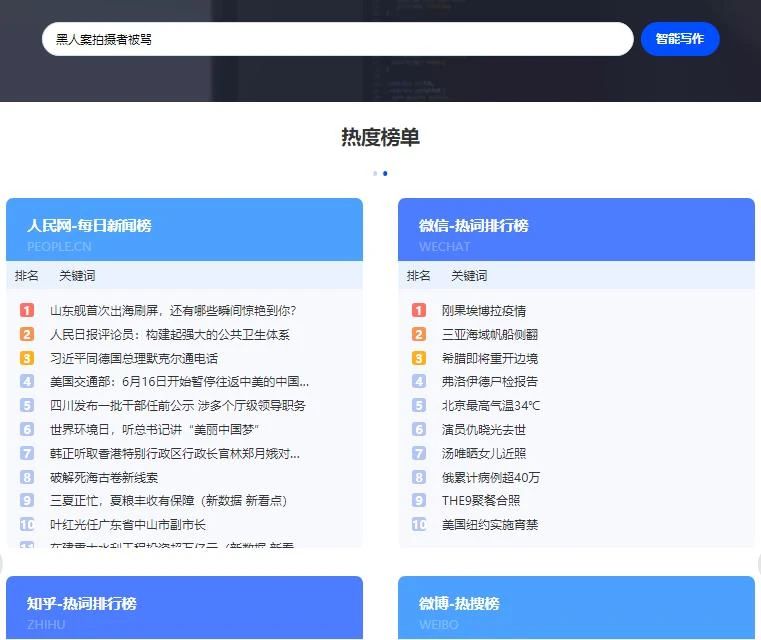Select keyword 演员仇晓光去世
The height and width of the screenshot is (640, 761).
coord(484,429)
